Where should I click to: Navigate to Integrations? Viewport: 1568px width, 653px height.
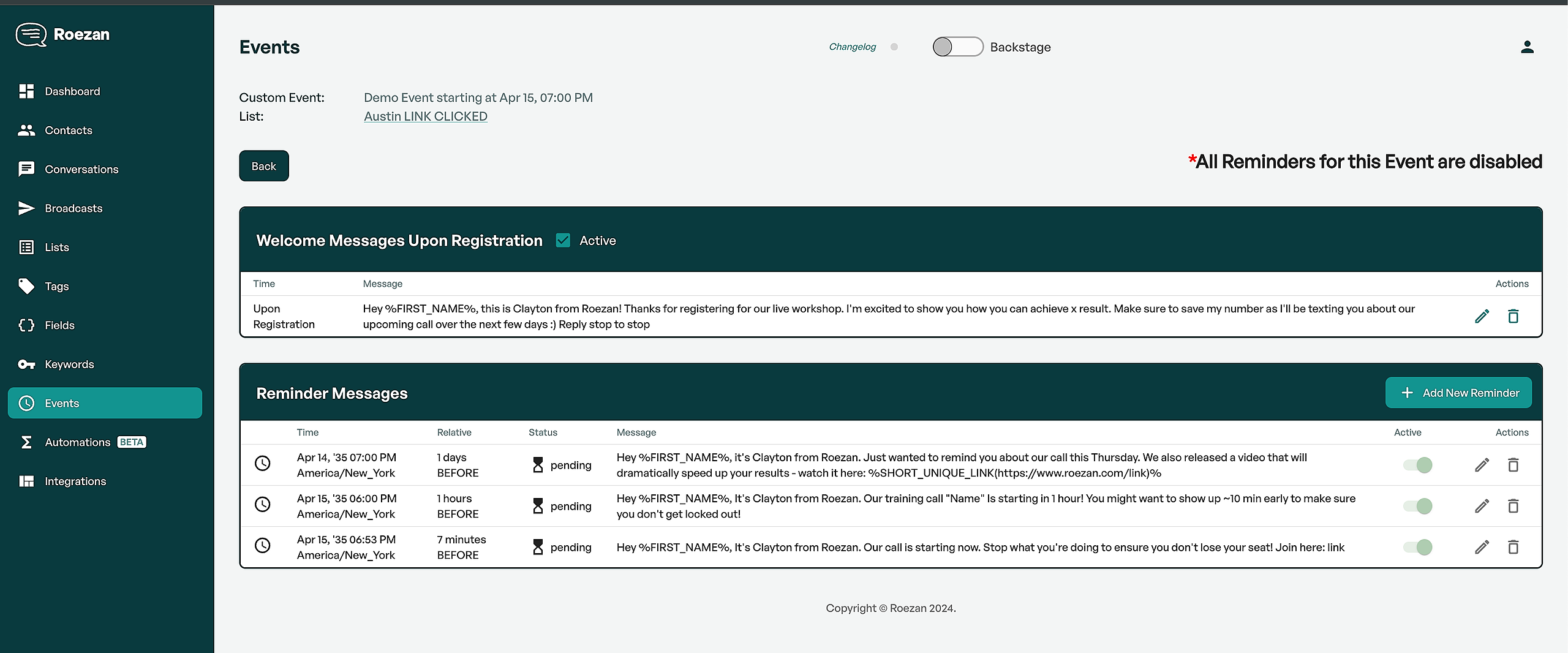(105, 481)
